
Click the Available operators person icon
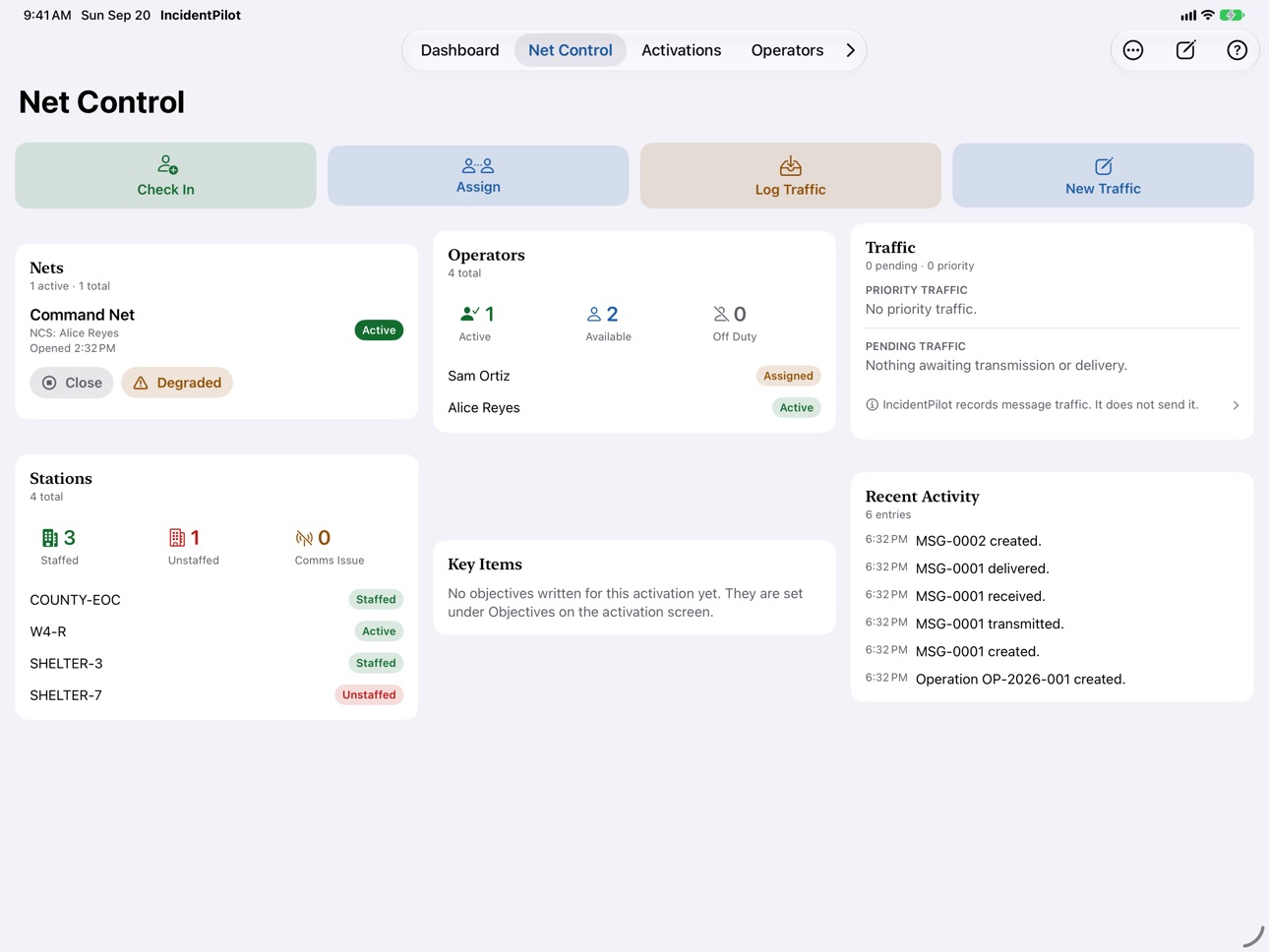pyautogui.click(x=593, y=314)
